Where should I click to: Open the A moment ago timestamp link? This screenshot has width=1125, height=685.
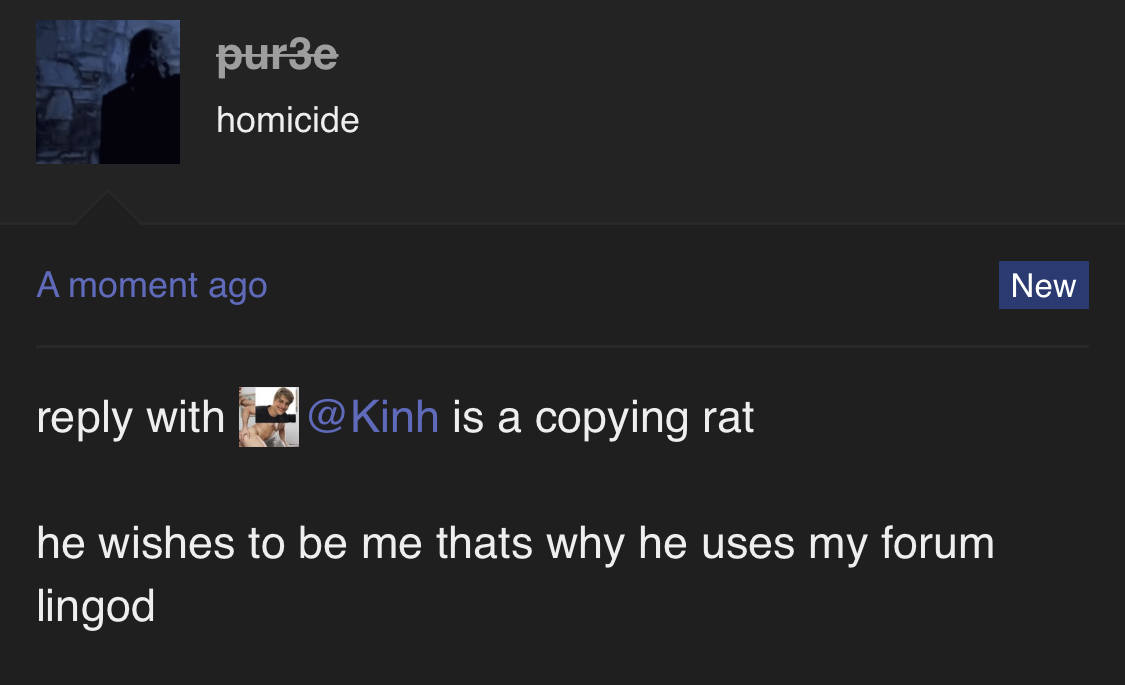point(152,285)
